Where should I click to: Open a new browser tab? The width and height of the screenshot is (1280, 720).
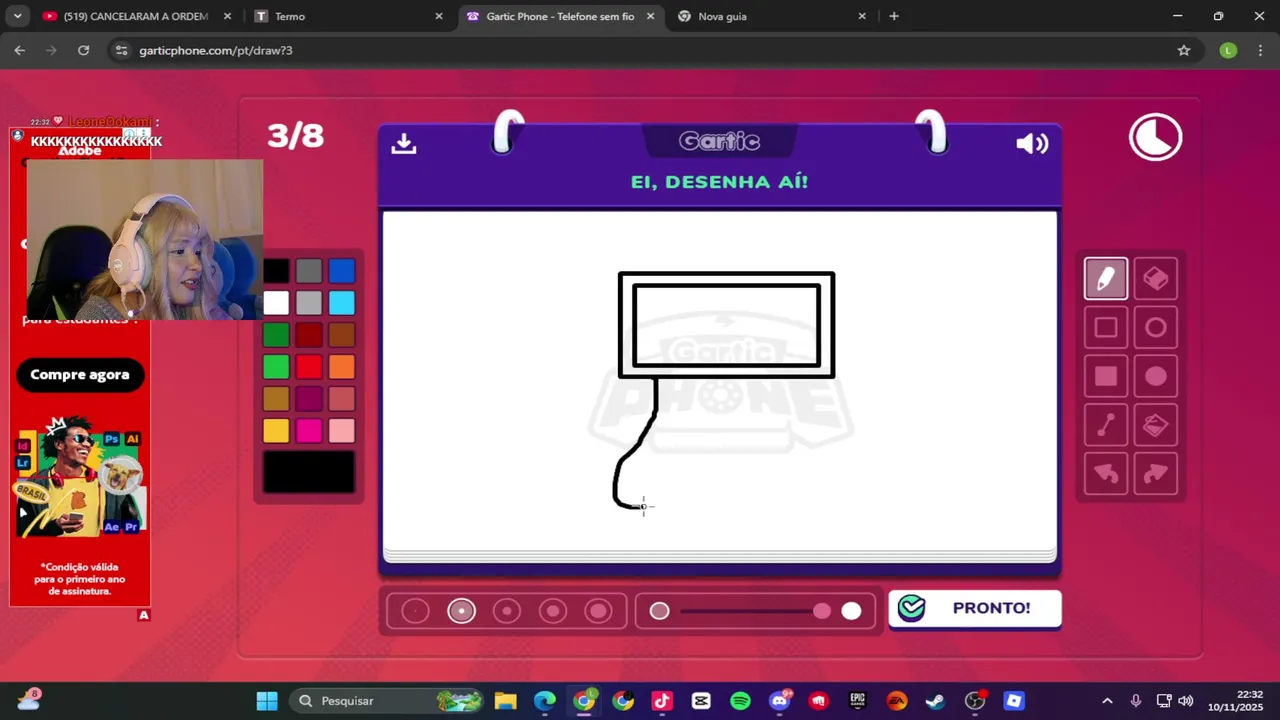[x=894, y=16]
